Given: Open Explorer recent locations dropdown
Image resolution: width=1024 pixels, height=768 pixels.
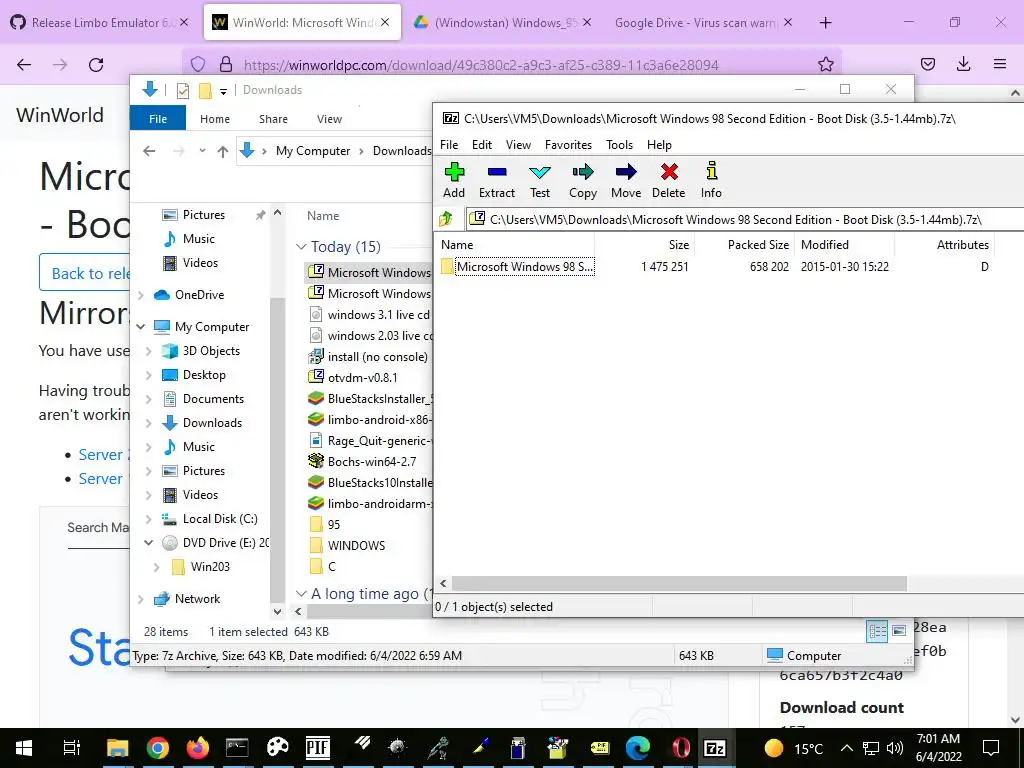Looking at the screenshot, I should [202, 151].
